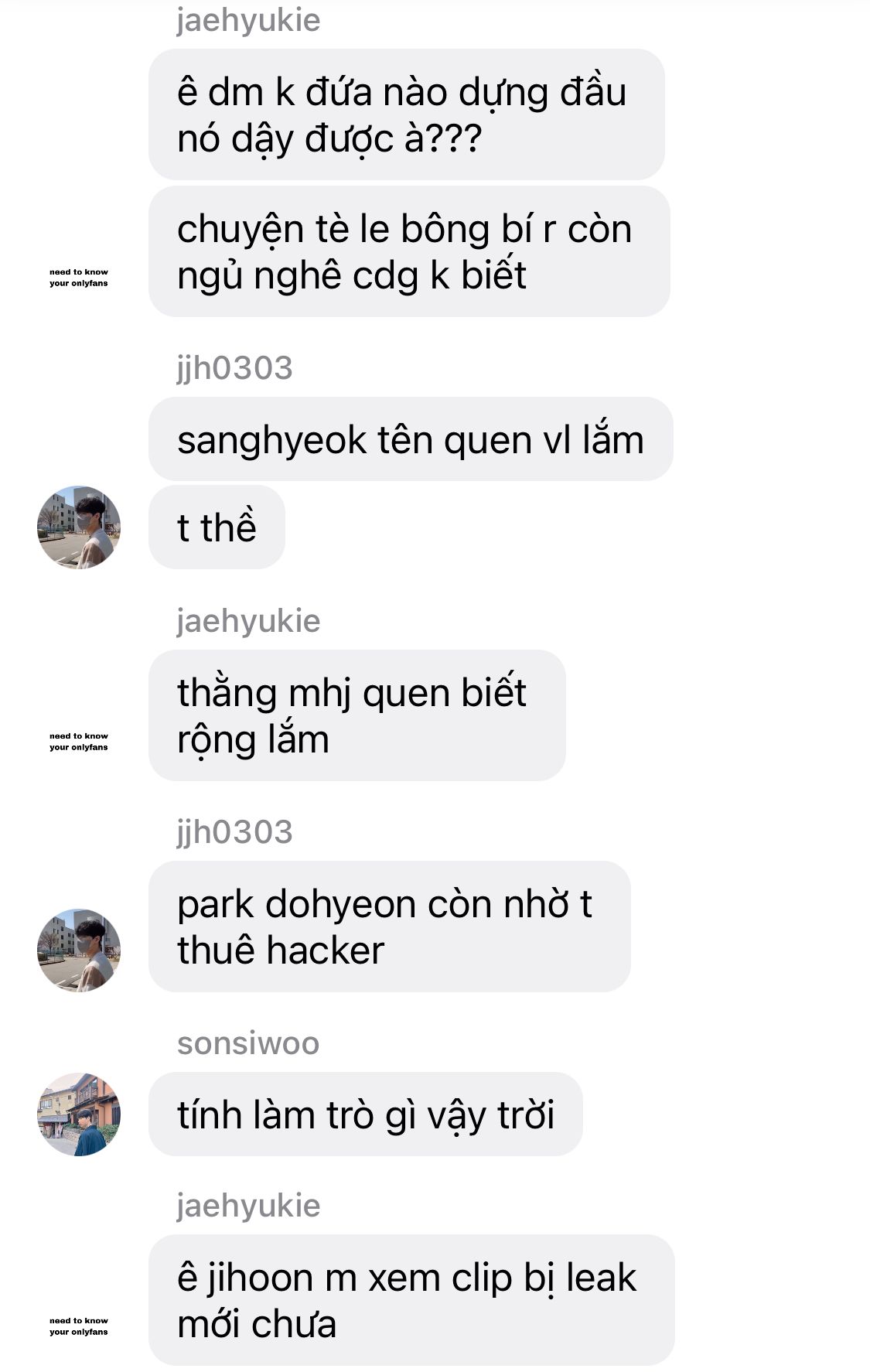The image size is (870, 1372).
Task: Open jjh0303 avatar beside "t thề"
Action: pos(79,527)
